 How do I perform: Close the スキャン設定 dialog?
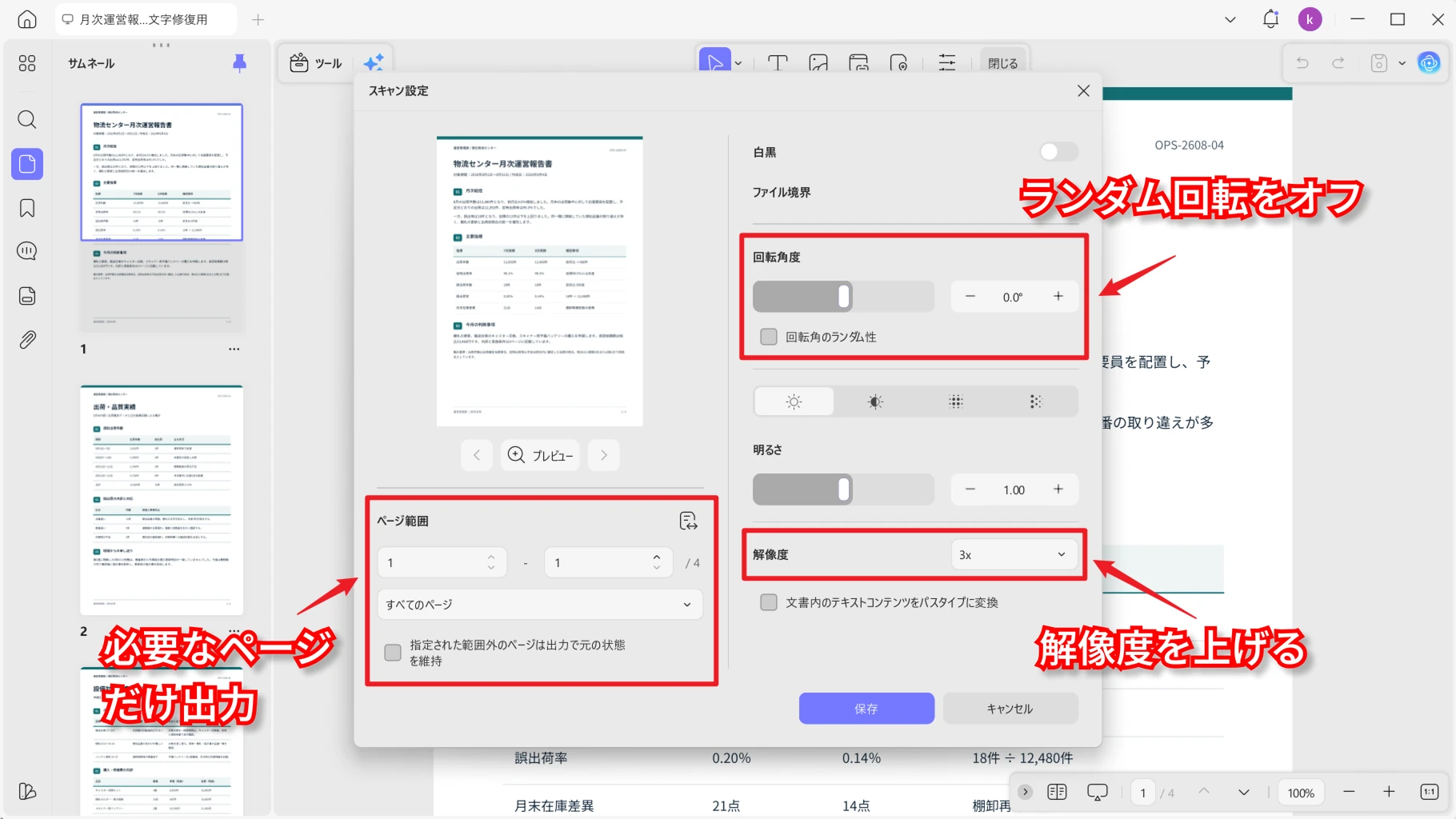1083,91
